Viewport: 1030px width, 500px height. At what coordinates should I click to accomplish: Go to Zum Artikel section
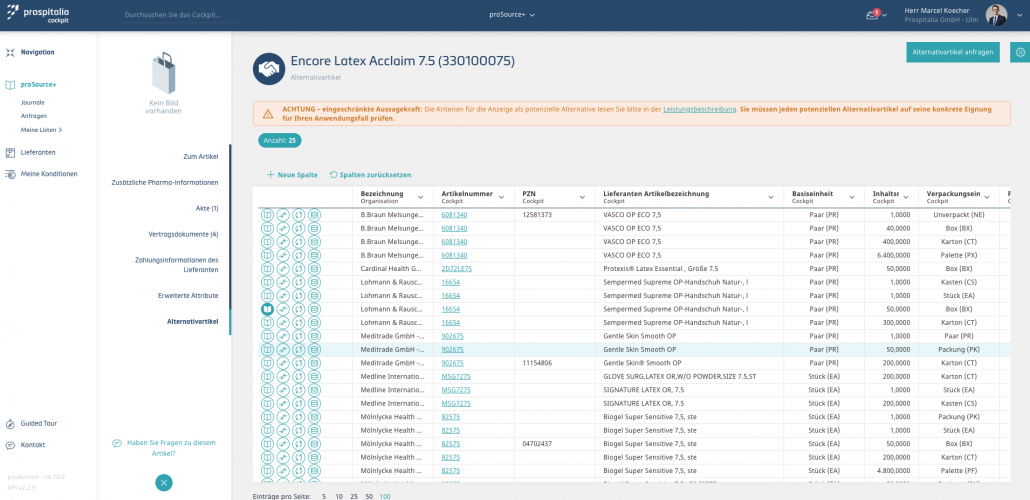click(200, 156)
